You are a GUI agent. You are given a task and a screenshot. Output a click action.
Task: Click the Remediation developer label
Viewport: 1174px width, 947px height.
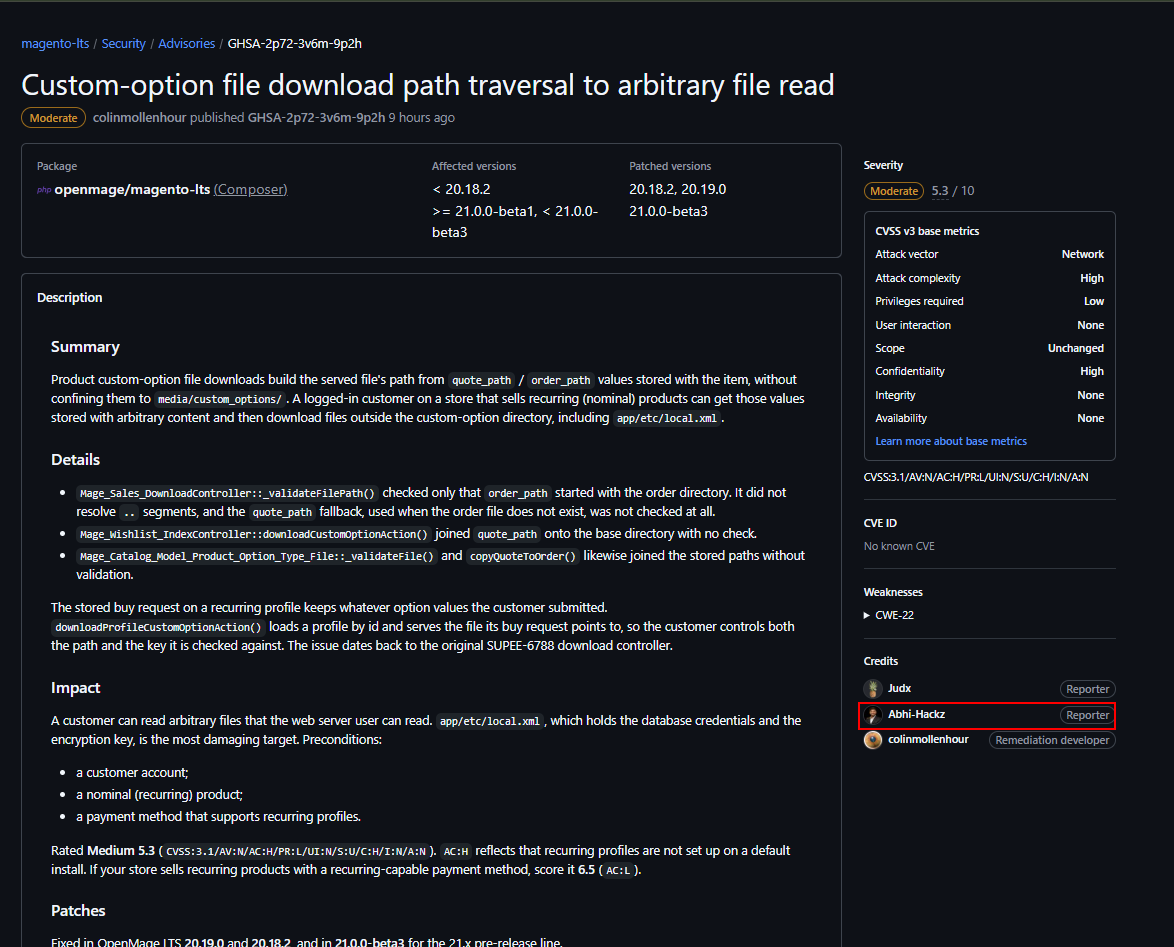click(x=1052, y=740)
